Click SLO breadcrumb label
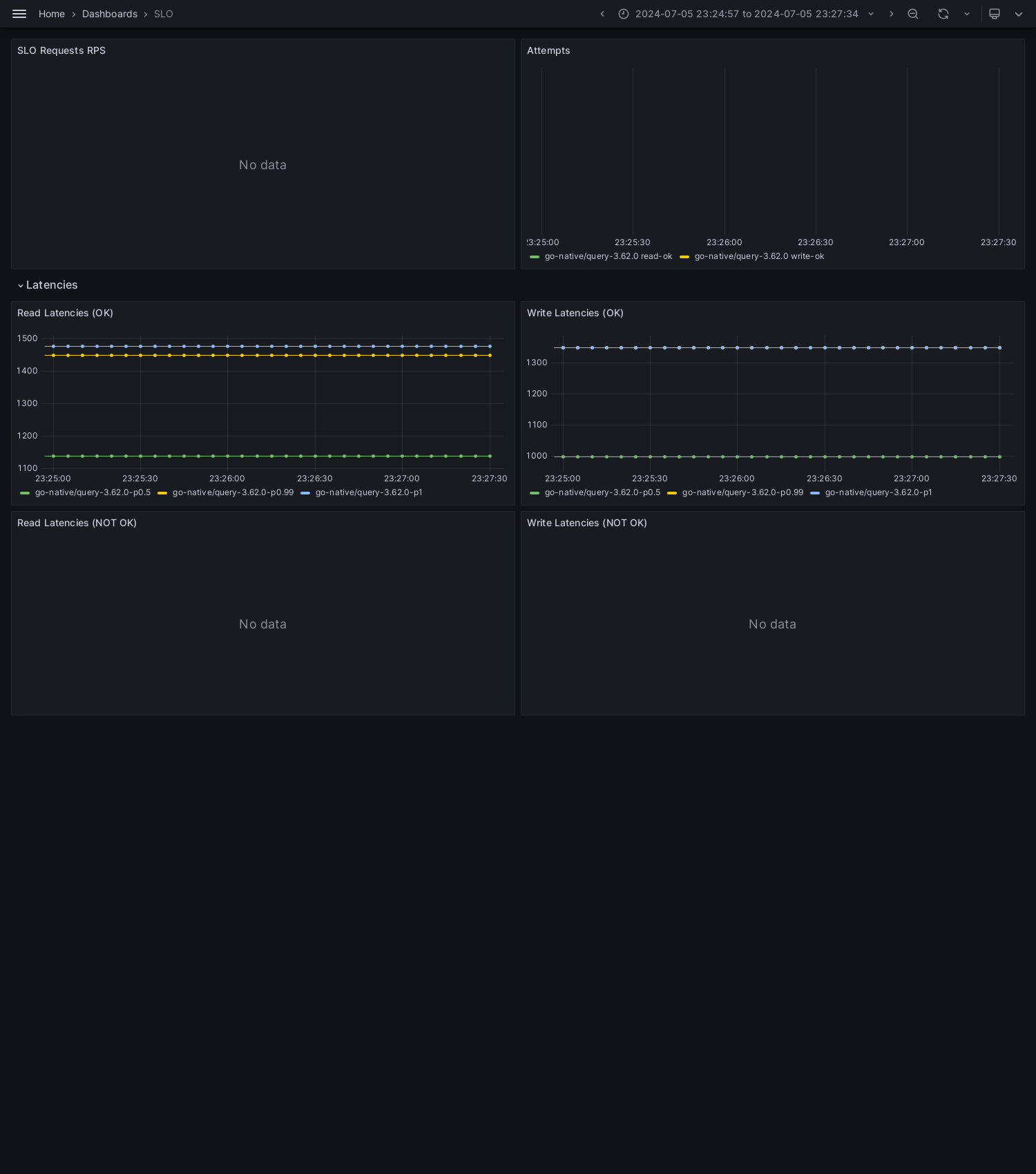The width and height of the screenshot is (1036, 1174). [164, 14]
